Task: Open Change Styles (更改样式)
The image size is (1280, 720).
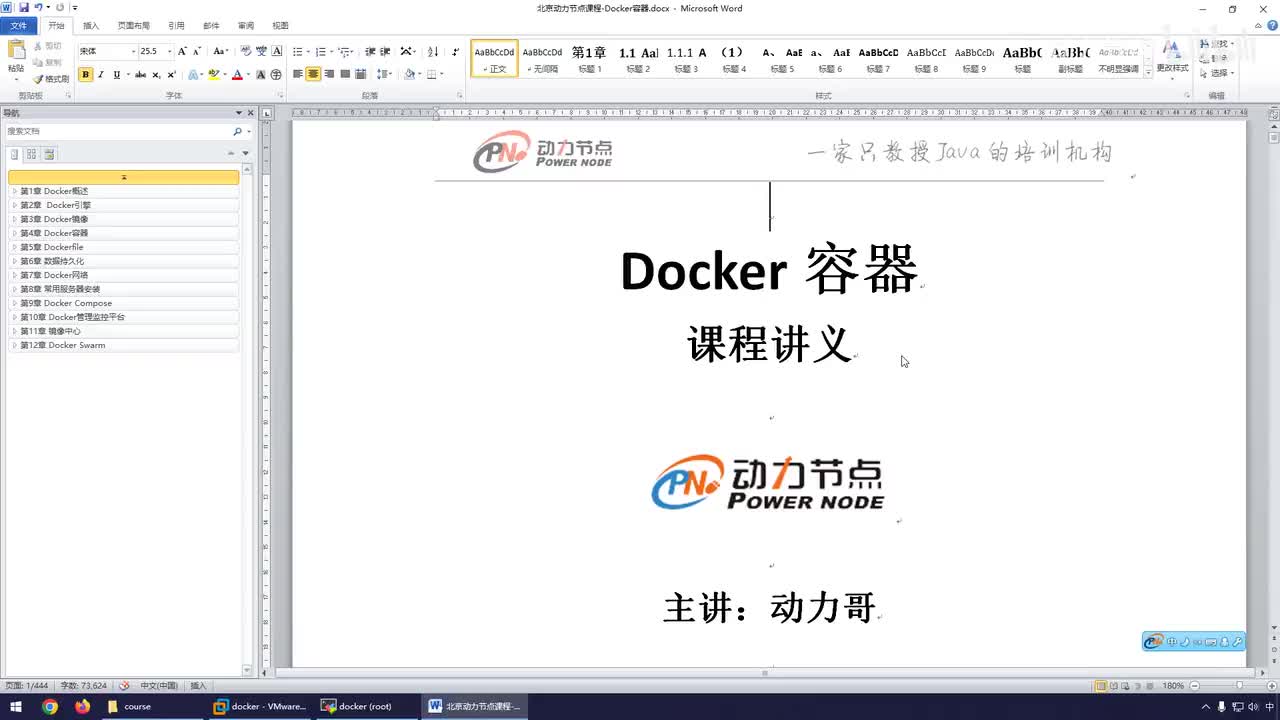Action: point(1172,58)
